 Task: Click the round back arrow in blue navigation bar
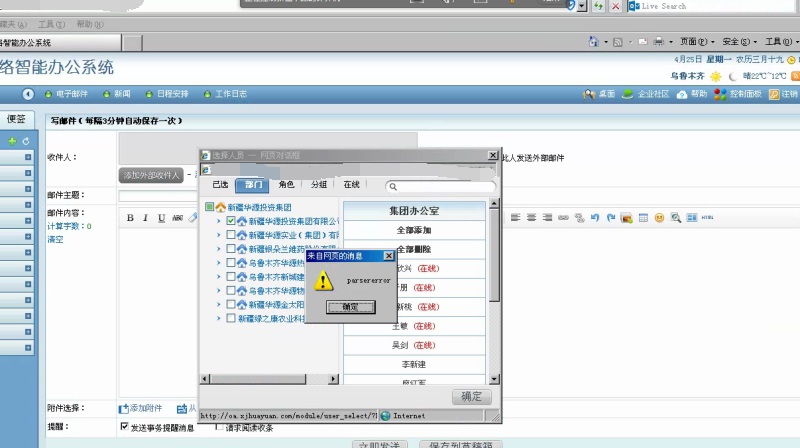tap(28, 94)
